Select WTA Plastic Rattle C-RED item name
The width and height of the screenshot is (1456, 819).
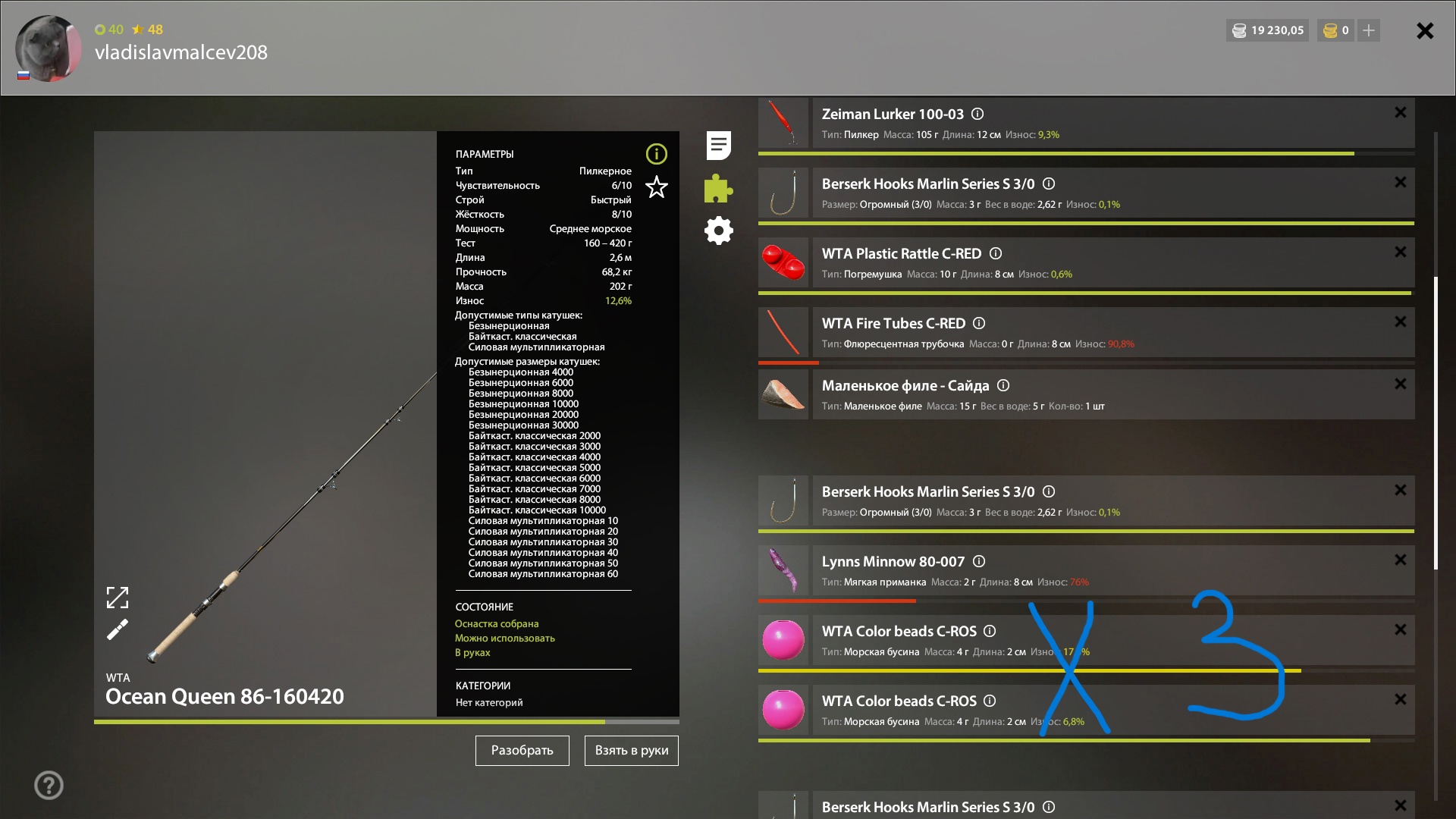pyautogui.click(x=902, y=253)
